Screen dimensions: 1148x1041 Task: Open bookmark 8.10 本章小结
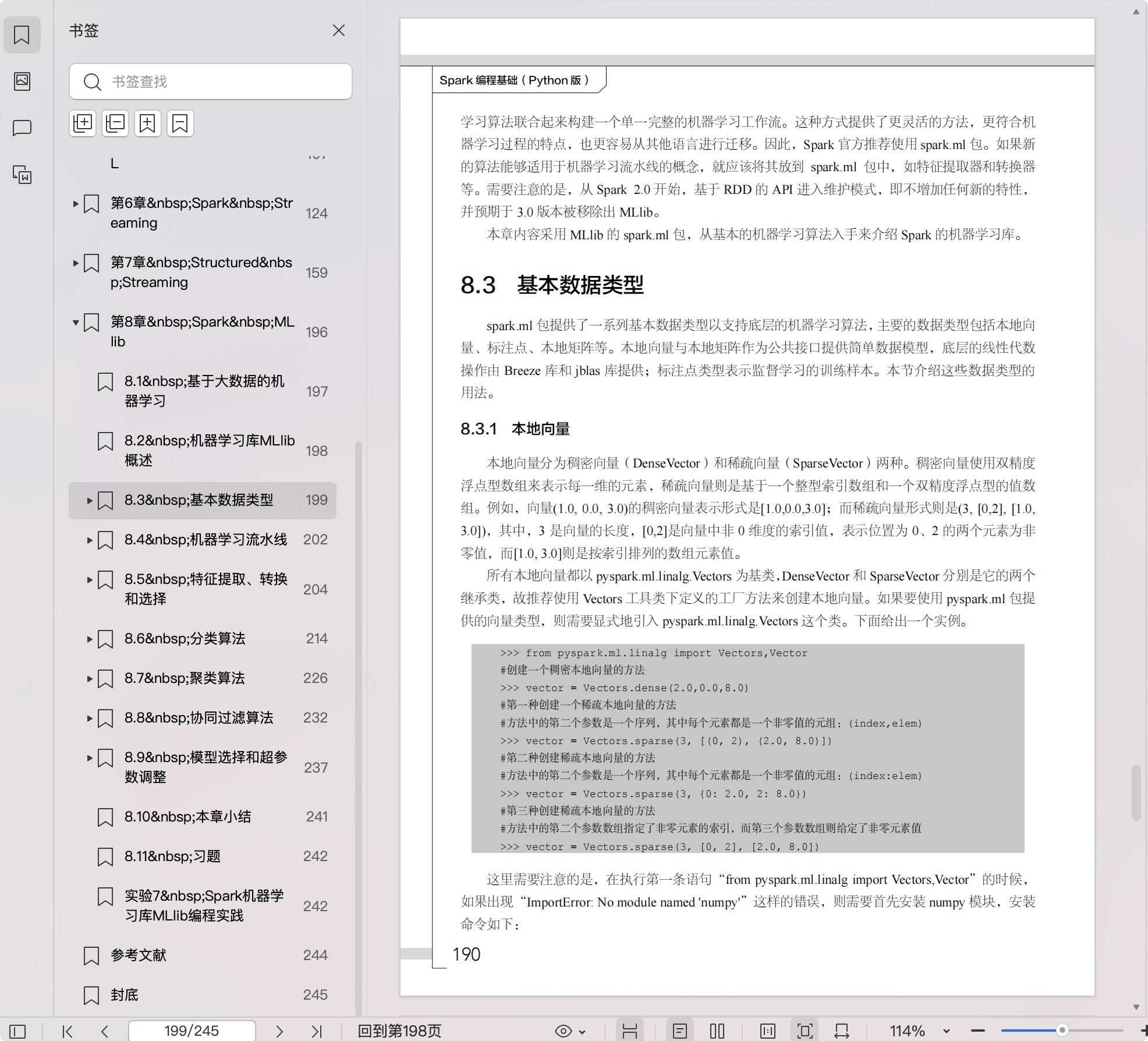point(187,817)
